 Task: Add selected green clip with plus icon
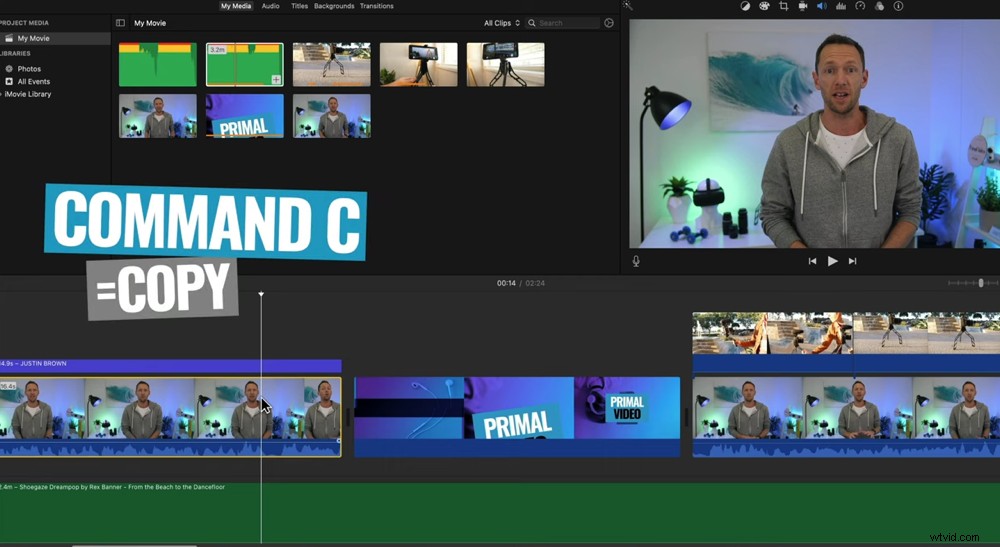[276, 80]
